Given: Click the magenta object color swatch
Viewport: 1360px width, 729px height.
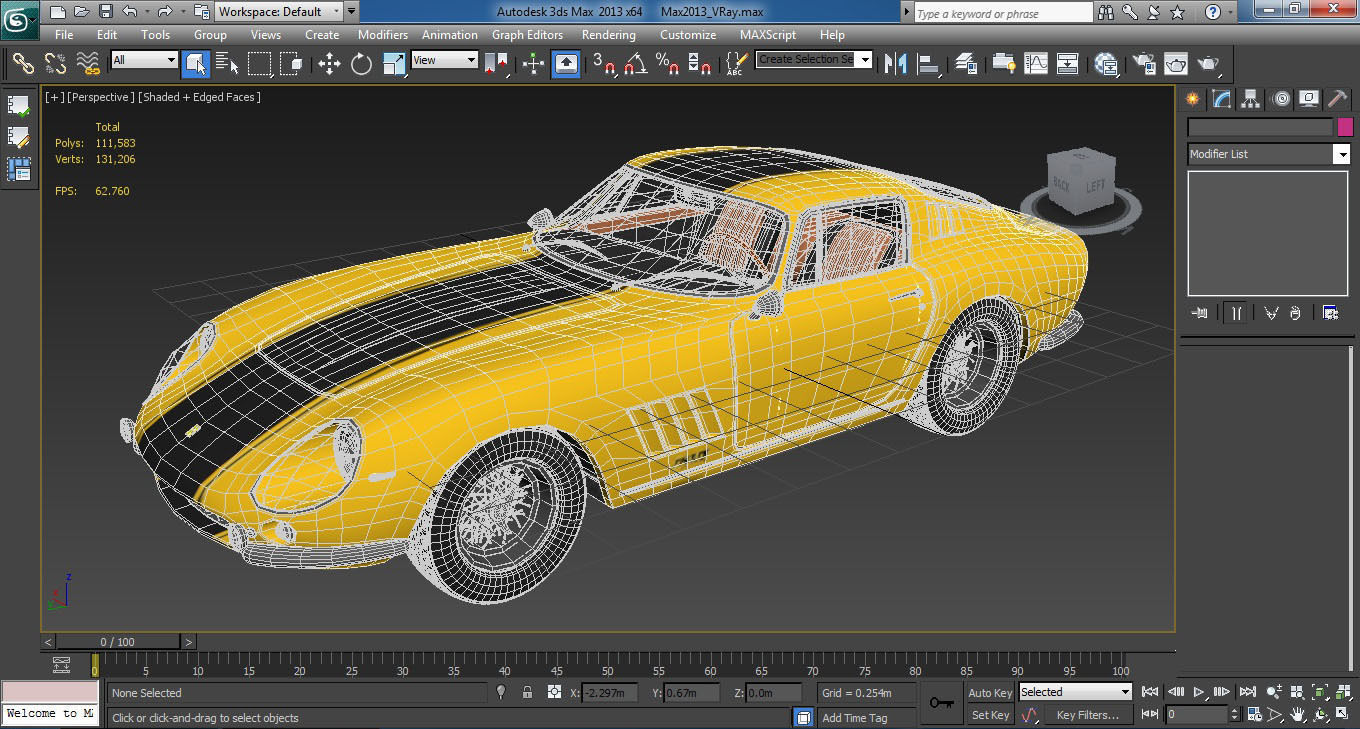Looking at the screenshot, I should pos(1345,127).
